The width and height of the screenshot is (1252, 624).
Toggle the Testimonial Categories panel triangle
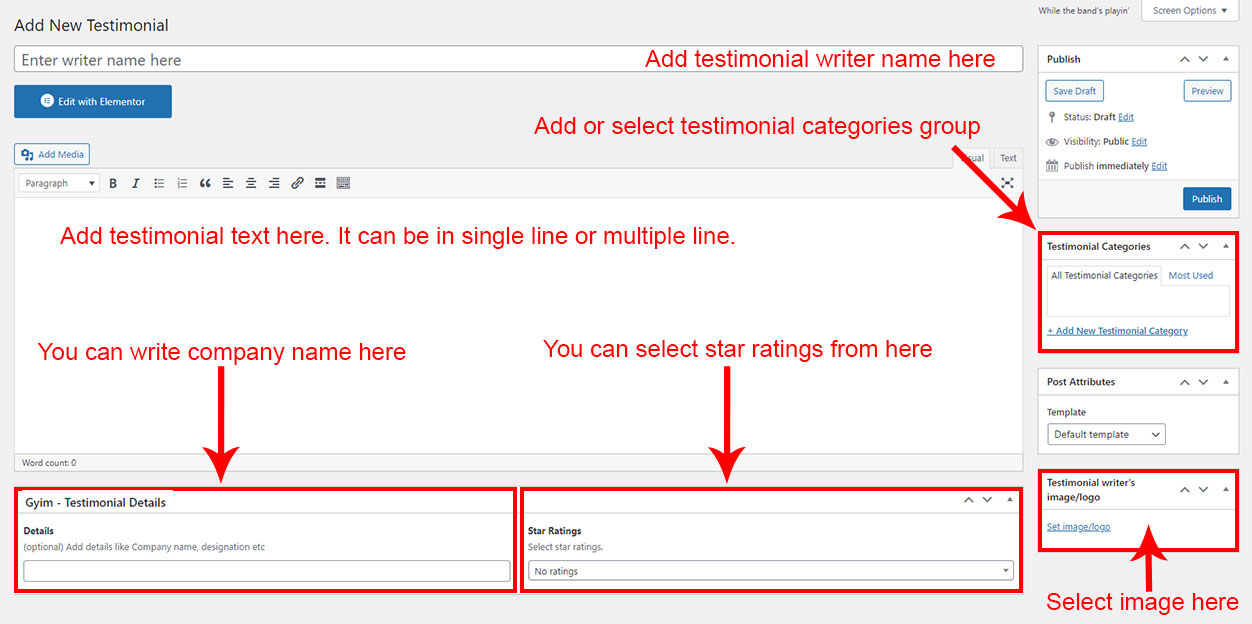click(x=1226, y=246)
